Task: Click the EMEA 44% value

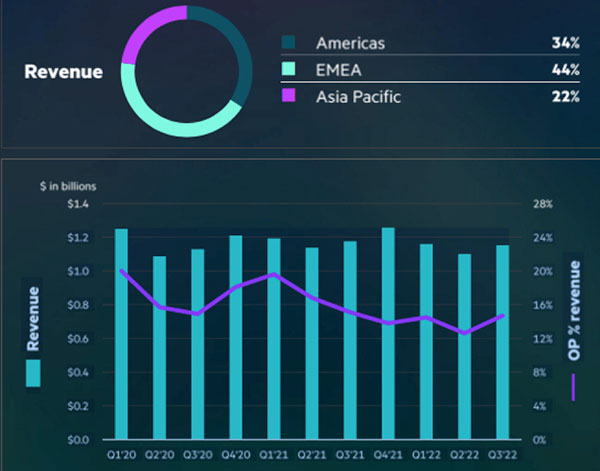Action: (565, 69)
